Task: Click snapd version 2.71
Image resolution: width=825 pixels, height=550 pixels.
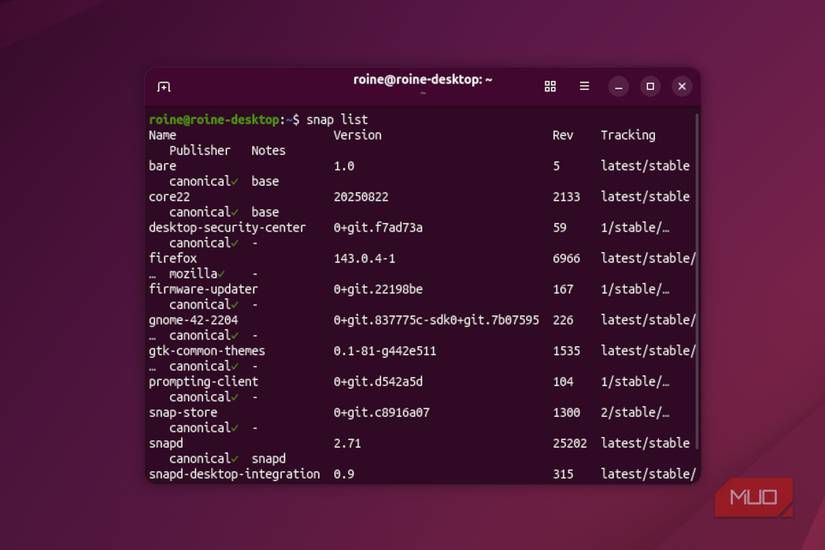Action: tap(347, 443)
